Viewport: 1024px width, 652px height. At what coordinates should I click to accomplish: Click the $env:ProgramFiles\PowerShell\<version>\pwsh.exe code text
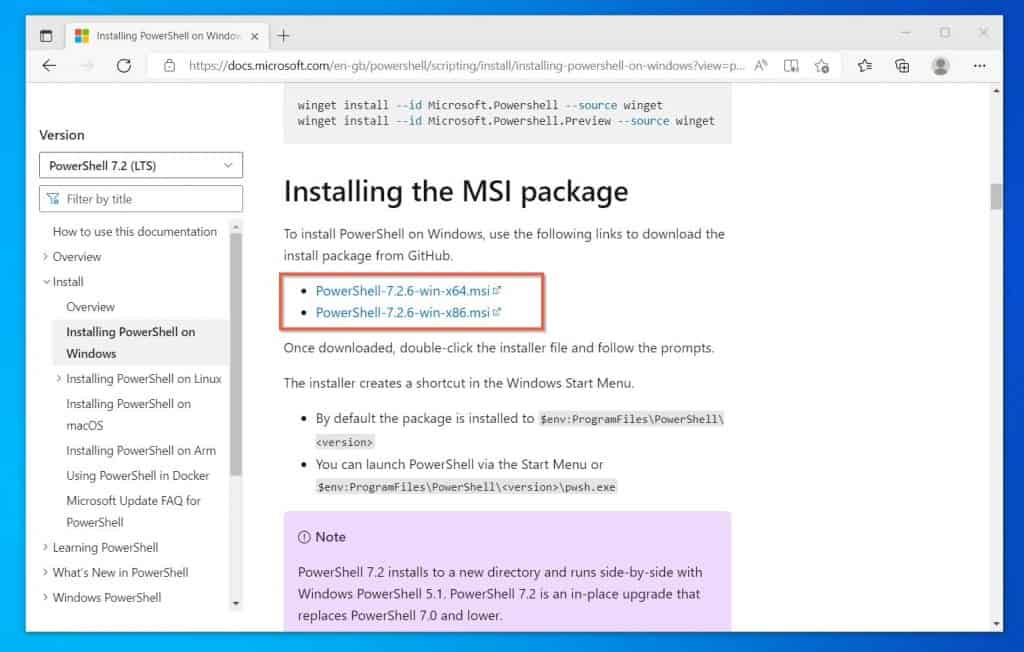pyautogui.click(x=466, y=487)
